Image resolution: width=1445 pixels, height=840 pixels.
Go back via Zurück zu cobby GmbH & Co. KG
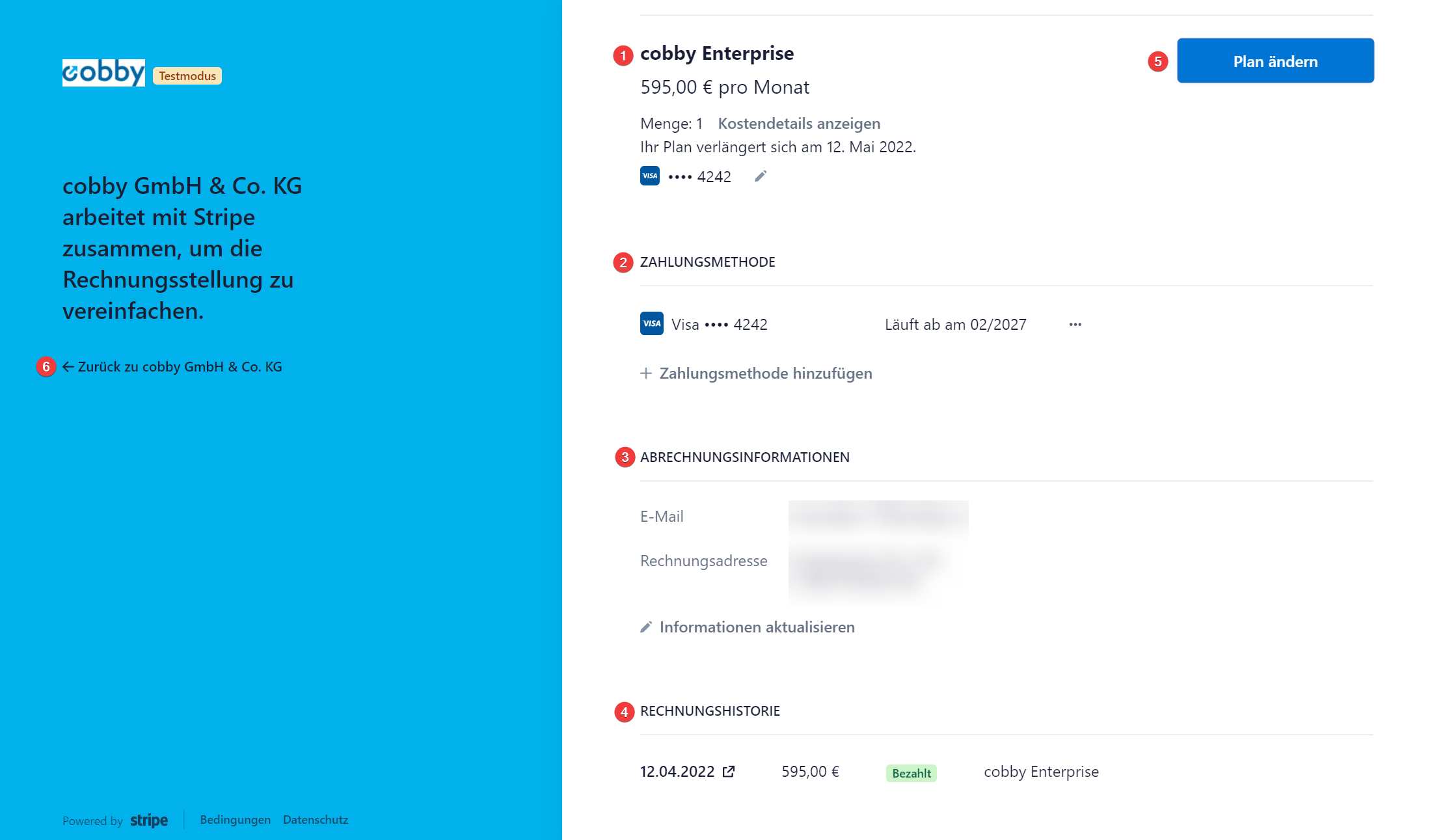(x=172, y=367)
